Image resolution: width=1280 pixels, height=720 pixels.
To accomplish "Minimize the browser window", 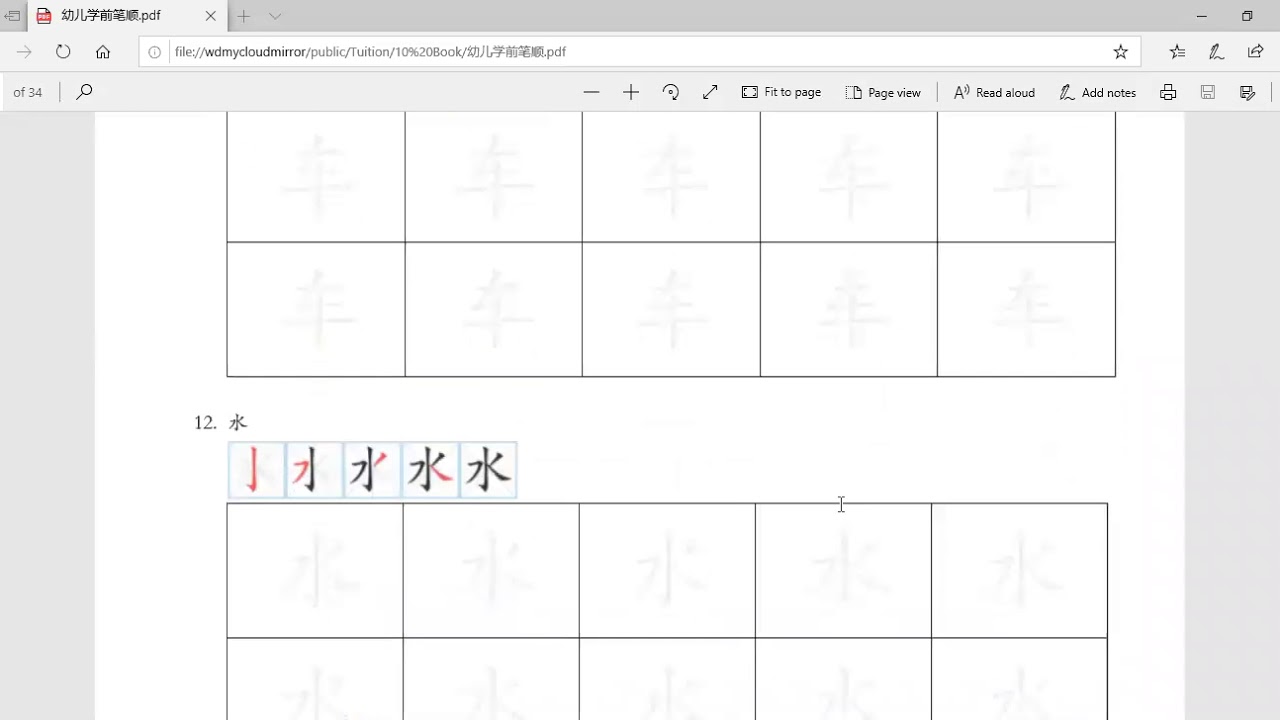I will point(1202,16).
